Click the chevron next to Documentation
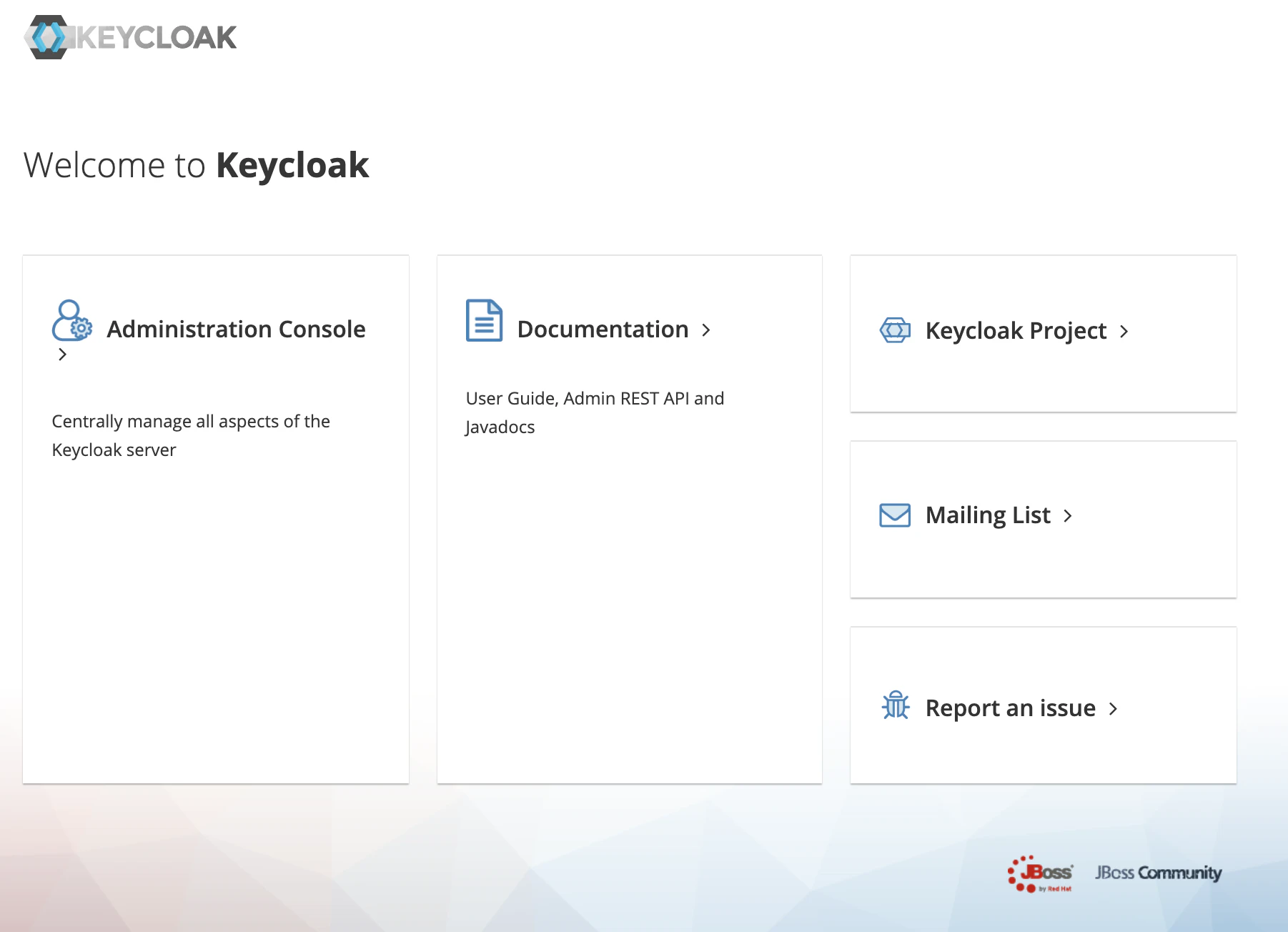Image resolution: width=1288 pixels, height=932 pixels. (x=706, y=329)
